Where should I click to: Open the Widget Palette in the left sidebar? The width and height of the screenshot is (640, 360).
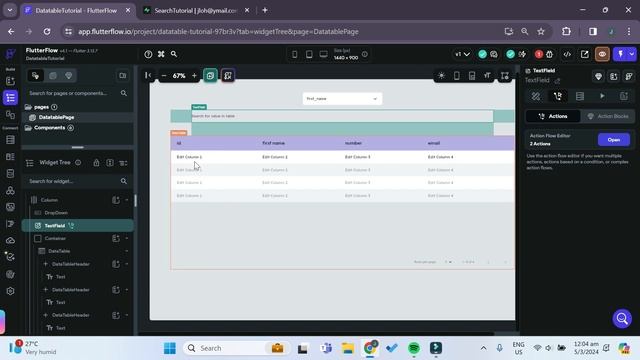pyautogui.click(x=10, y=81)
